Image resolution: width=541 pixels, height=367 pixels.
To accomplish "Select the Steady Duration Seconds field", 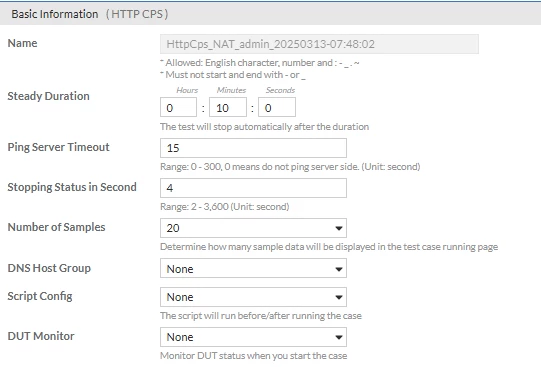I will click(x=277, y=107).
